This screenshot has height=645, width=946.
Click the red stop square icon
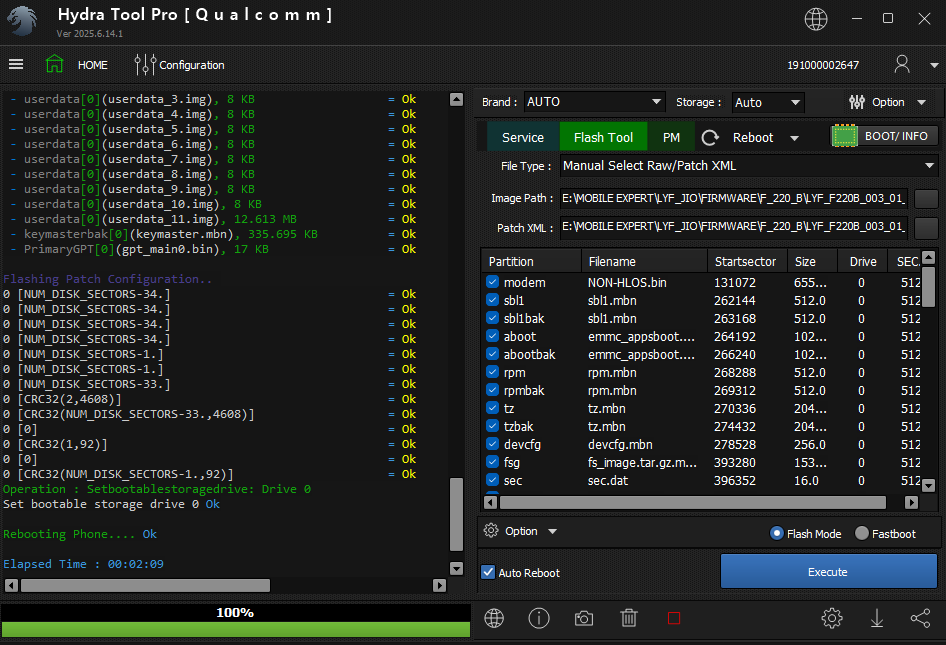[x=674, y=618]
